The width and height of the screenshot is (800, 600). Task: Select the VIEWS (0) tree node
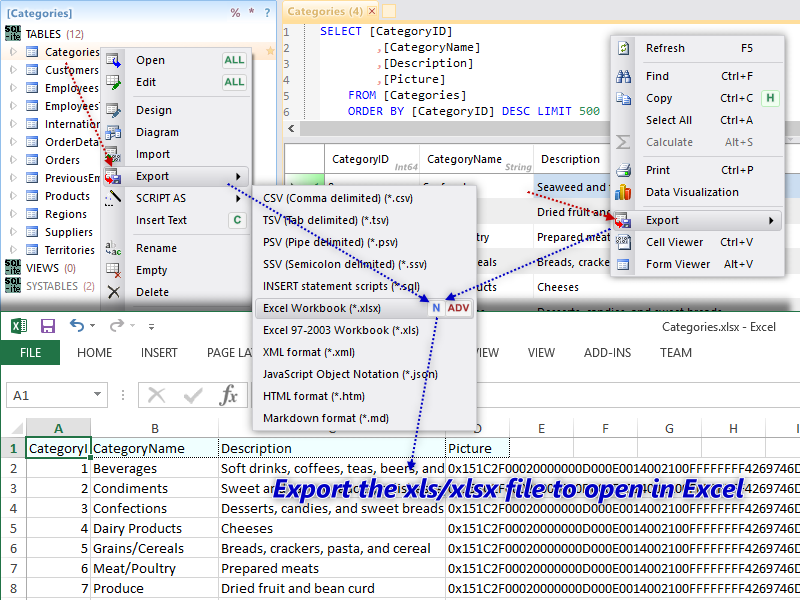[51, 268]
